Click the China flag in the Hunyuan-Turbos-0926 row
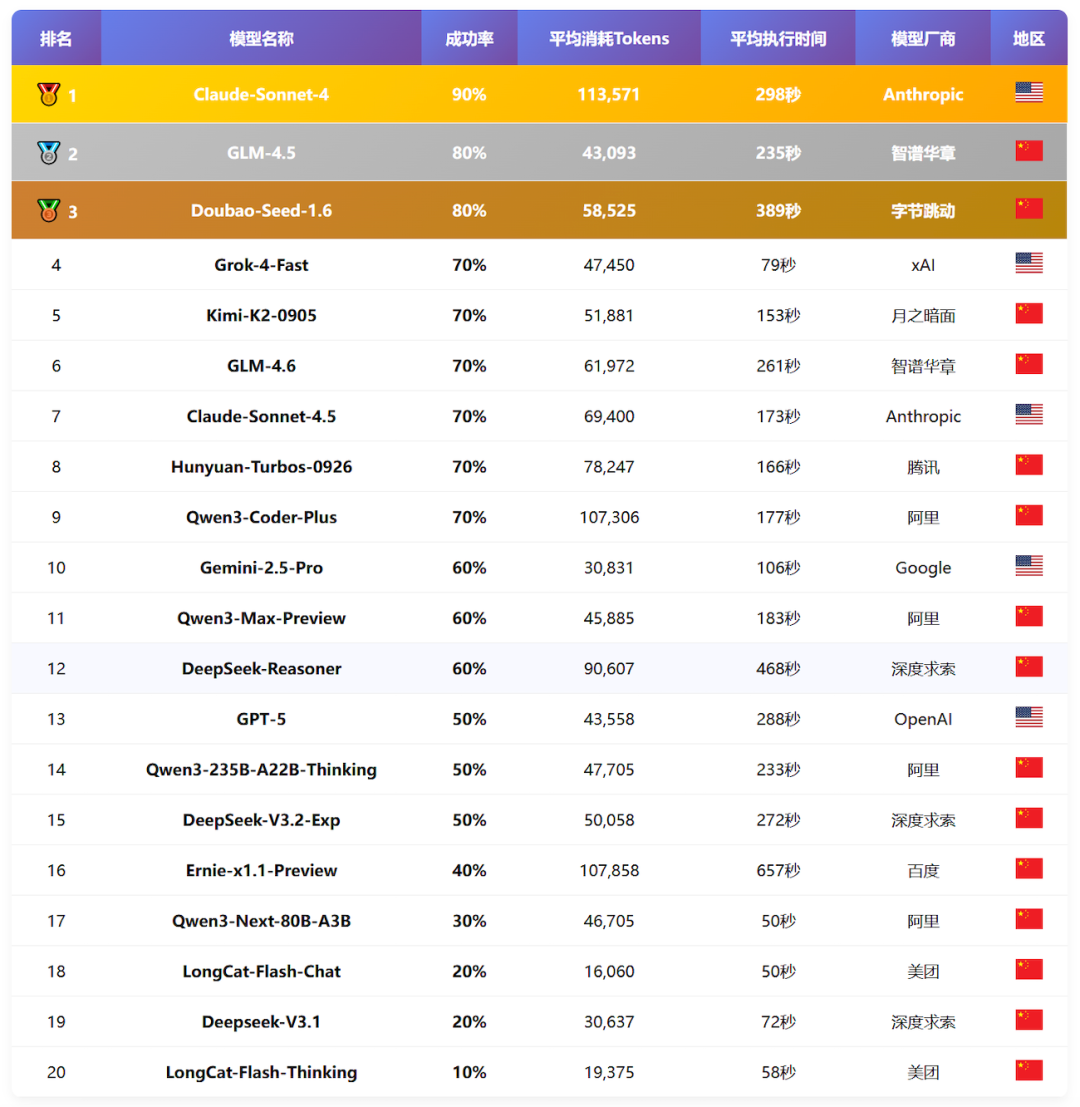The image size is (1080, 1107). coord(1028,465)
